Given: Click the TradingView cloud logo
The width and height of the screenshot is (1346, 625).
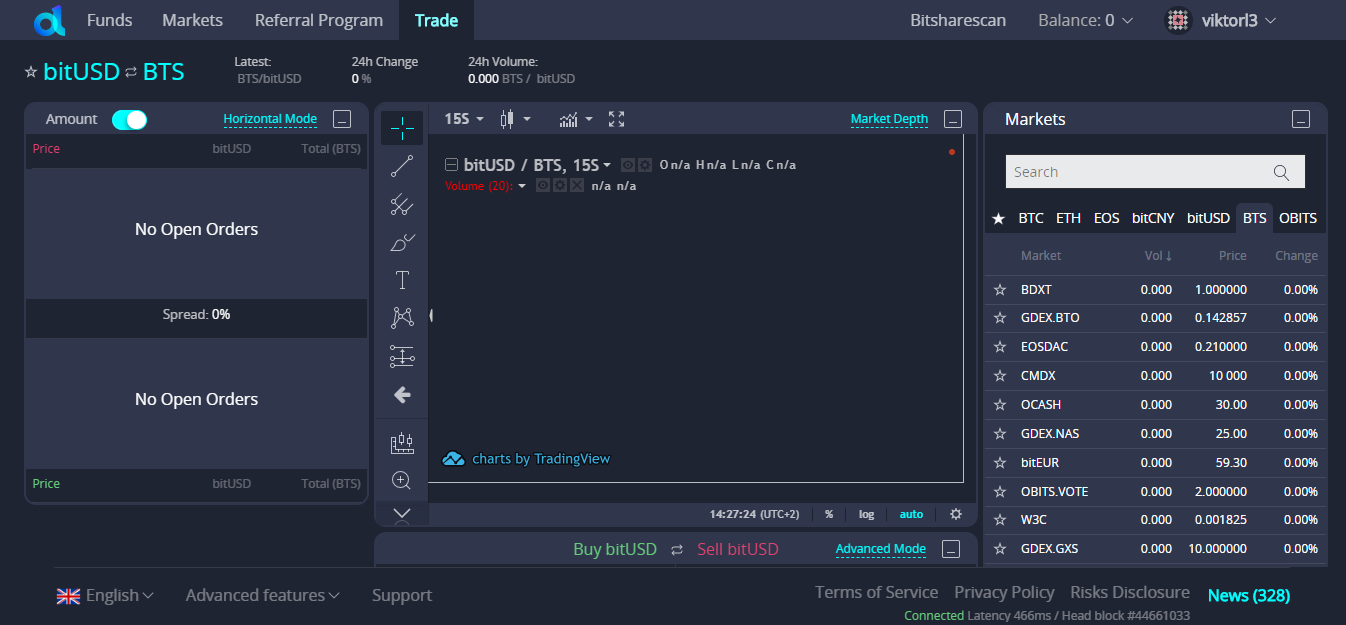Looking at the screenshot, I should pyautogui.click(x=453, y=459).
